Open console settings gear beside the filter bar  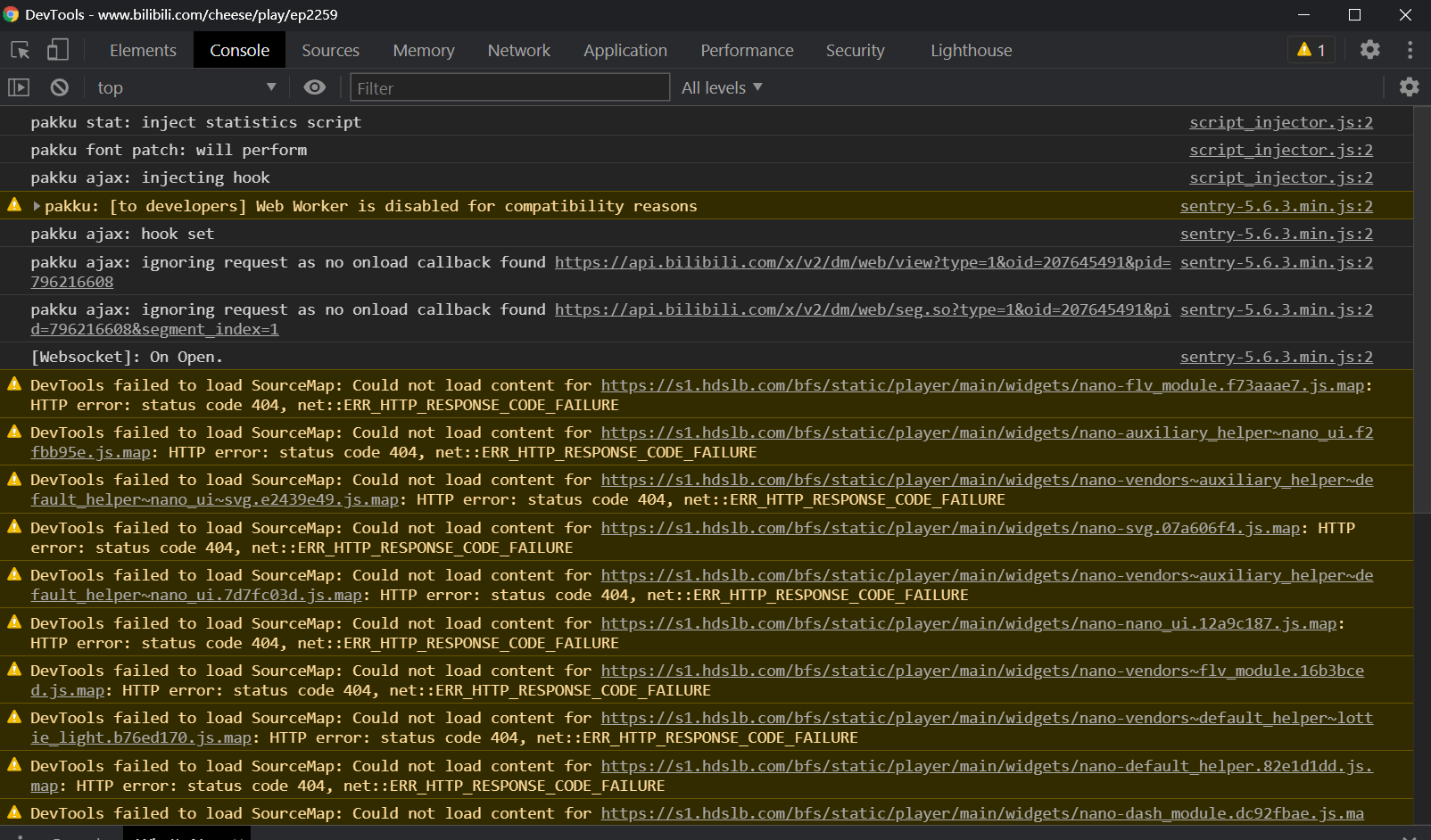(1409, 87)
